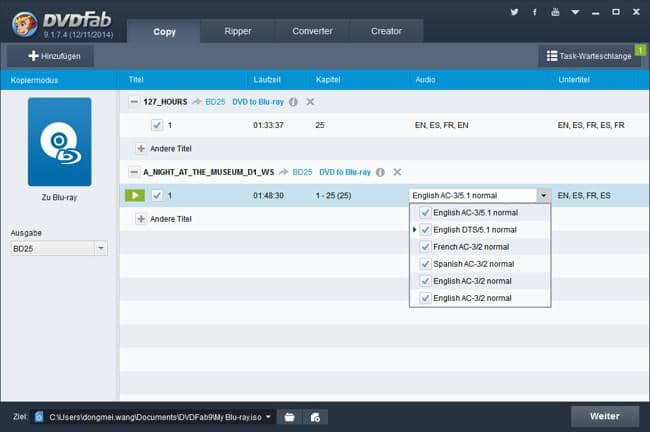Uncheck Spanish AC-3/2 normal audio track

point(425,264)
